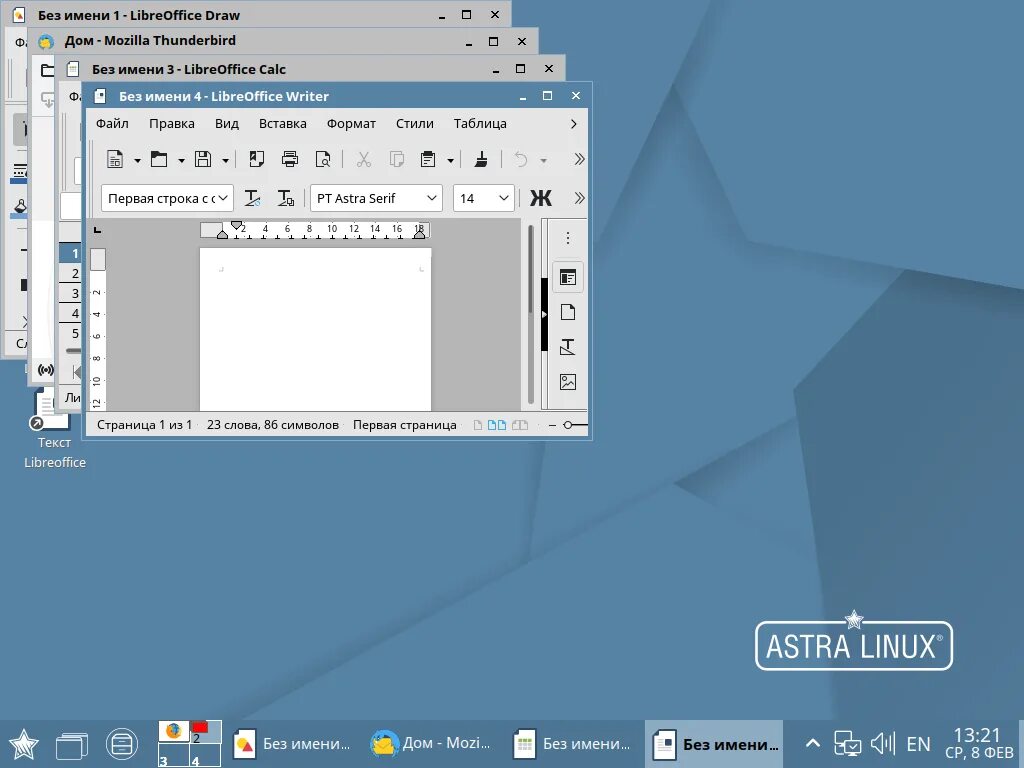1024x768 pixels.
Task: Show more menus with the menubar chevron
Action: [x=573, y=123]
